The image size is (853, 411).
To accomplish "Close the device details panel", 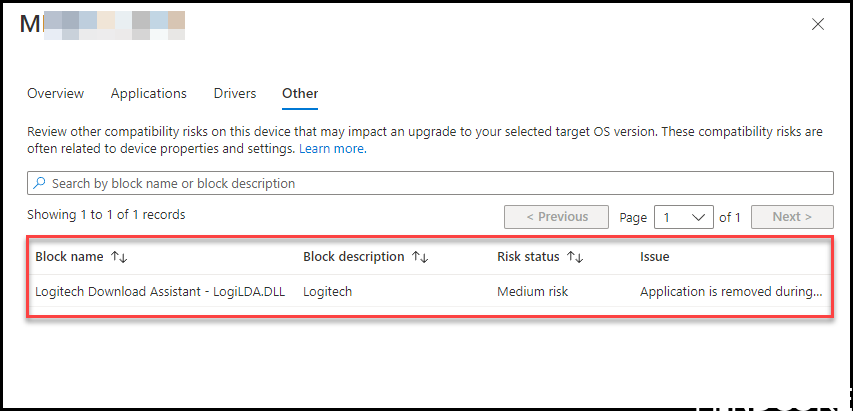I will (x=818, y=24).
